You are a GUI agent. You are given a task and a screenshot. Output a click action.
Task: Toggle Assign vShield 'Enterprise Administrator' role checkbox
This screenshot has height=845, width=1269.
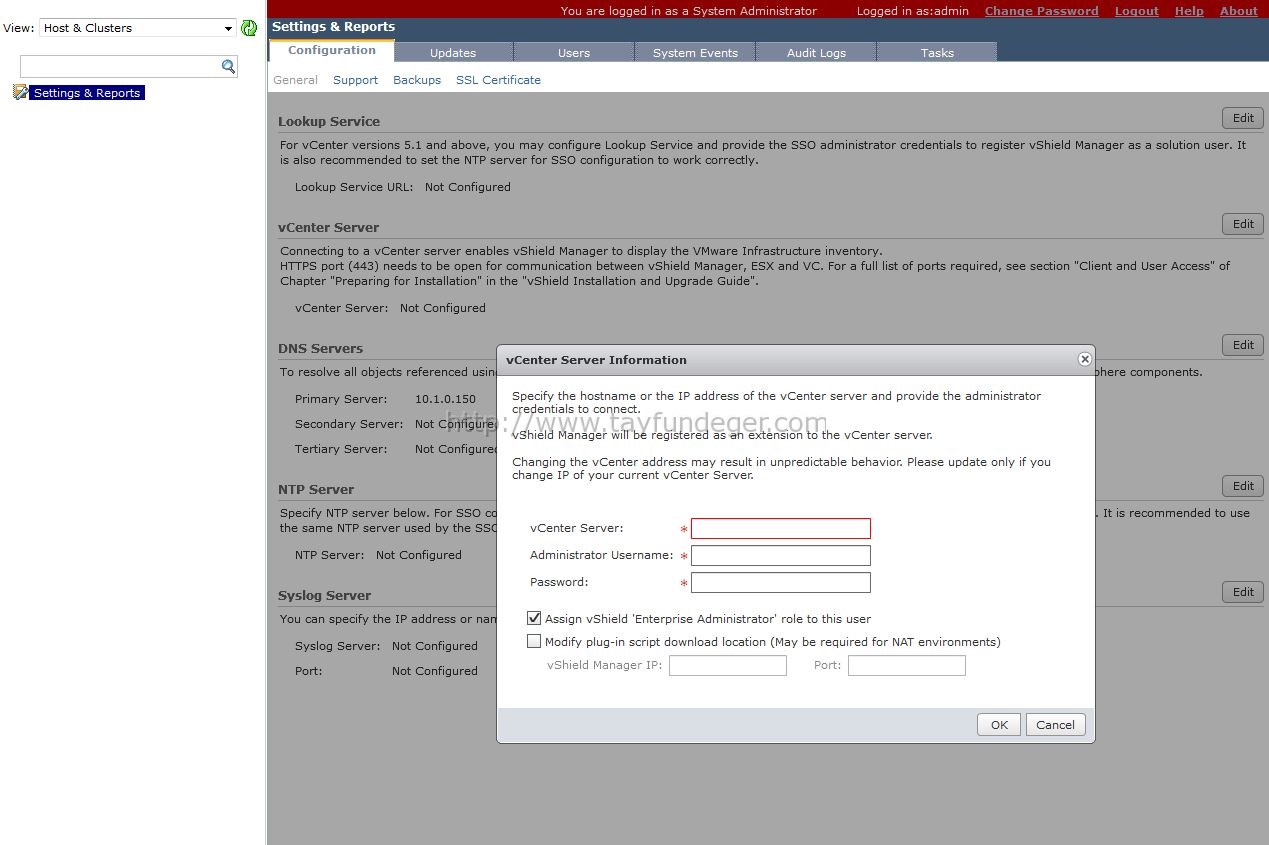534,619
